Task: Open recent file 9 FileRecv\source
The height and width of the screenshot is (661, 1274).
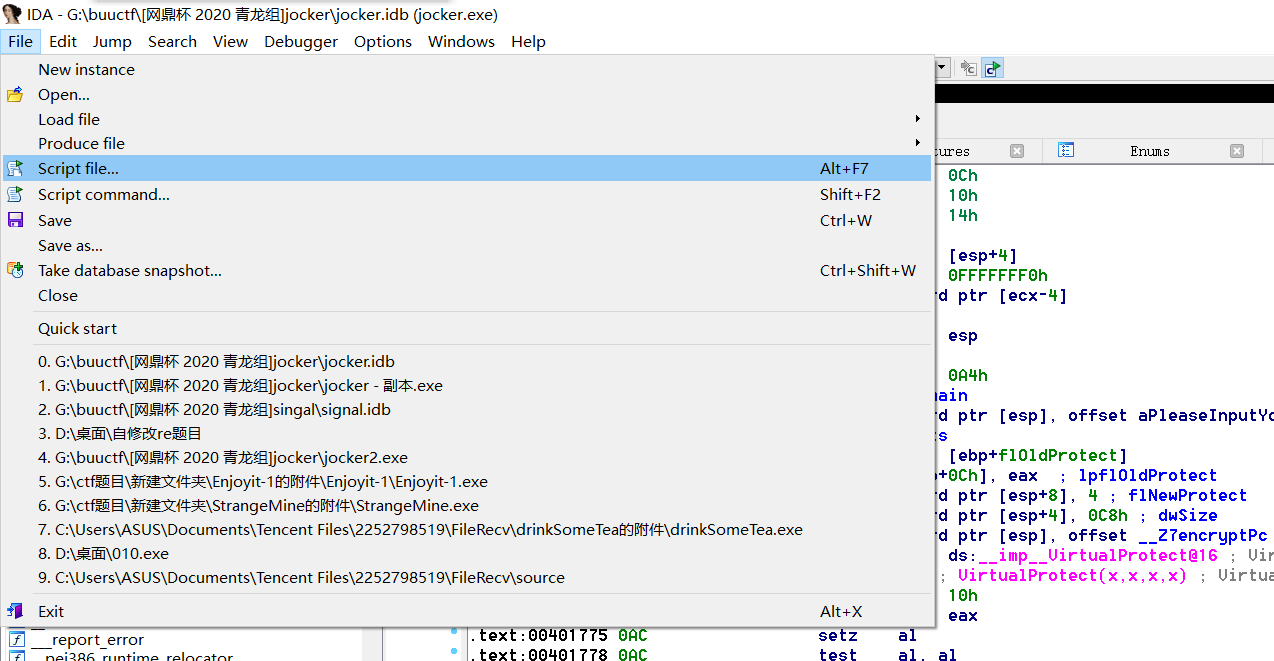Action: point(467,577)
